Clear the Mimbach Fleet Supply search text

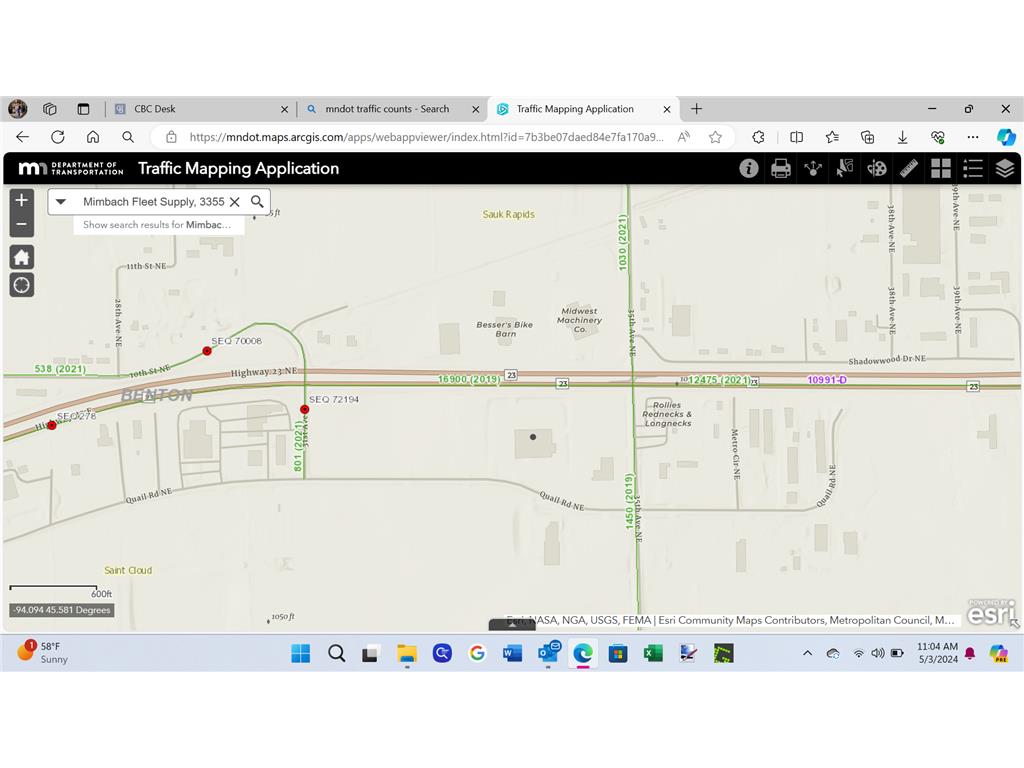[x=235, y=202]
